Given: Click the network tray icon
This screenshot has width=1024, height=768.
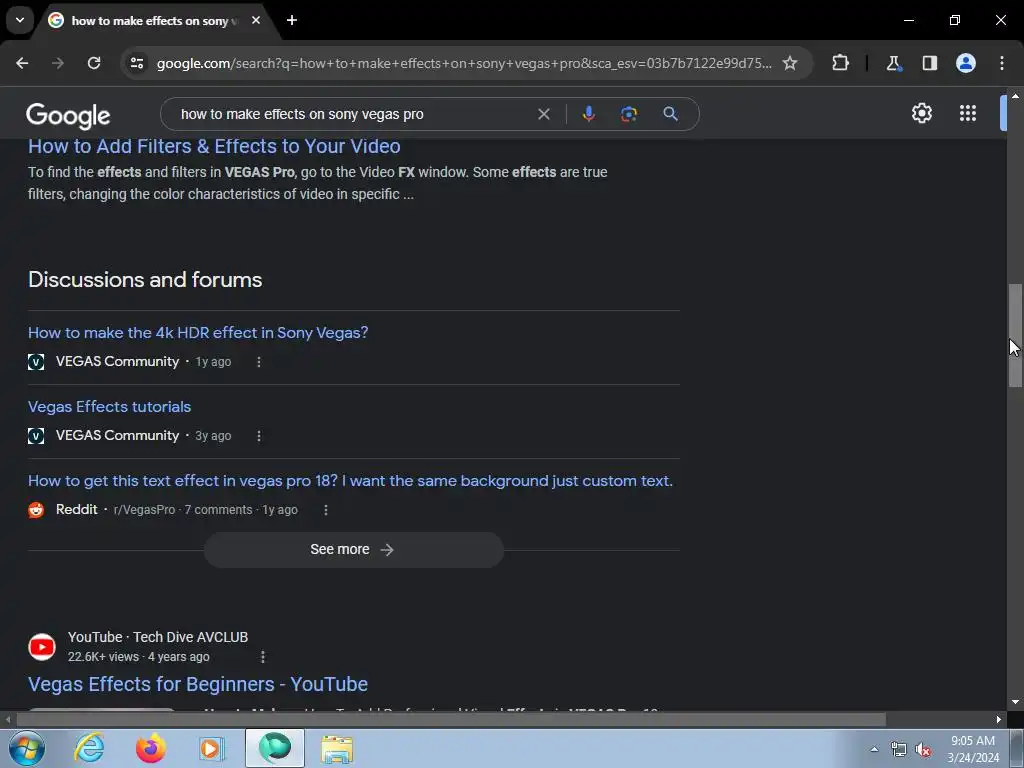Looking at the screenshot, I should pyautogui.click(x=899, y=750).
